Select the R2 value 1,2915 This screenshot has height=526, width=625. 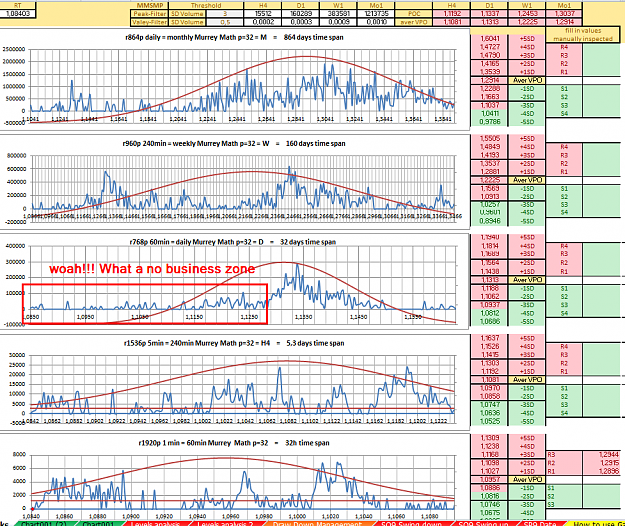pos(602,463)
